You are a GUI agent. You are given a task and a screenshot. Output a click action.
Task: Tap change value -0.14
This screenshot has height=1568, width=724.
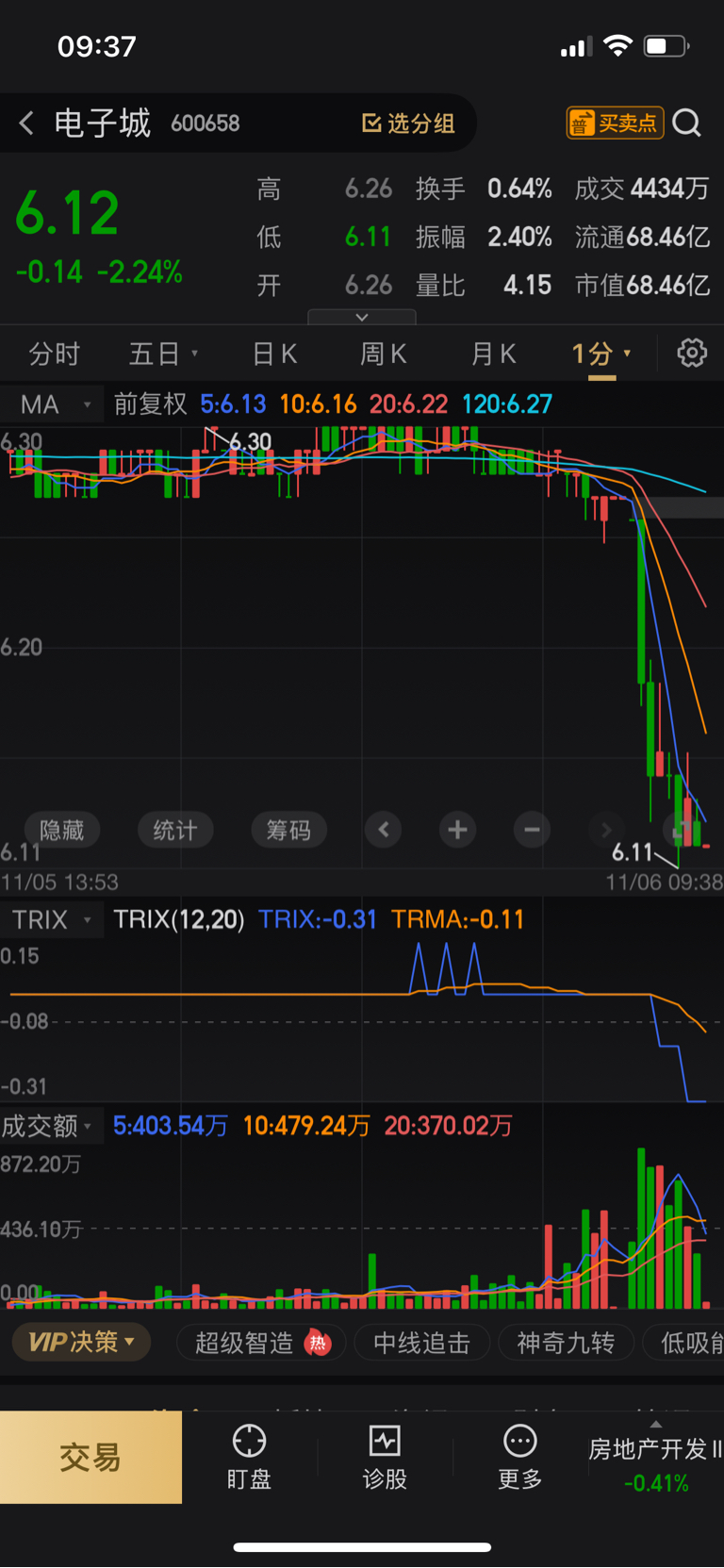50,272
